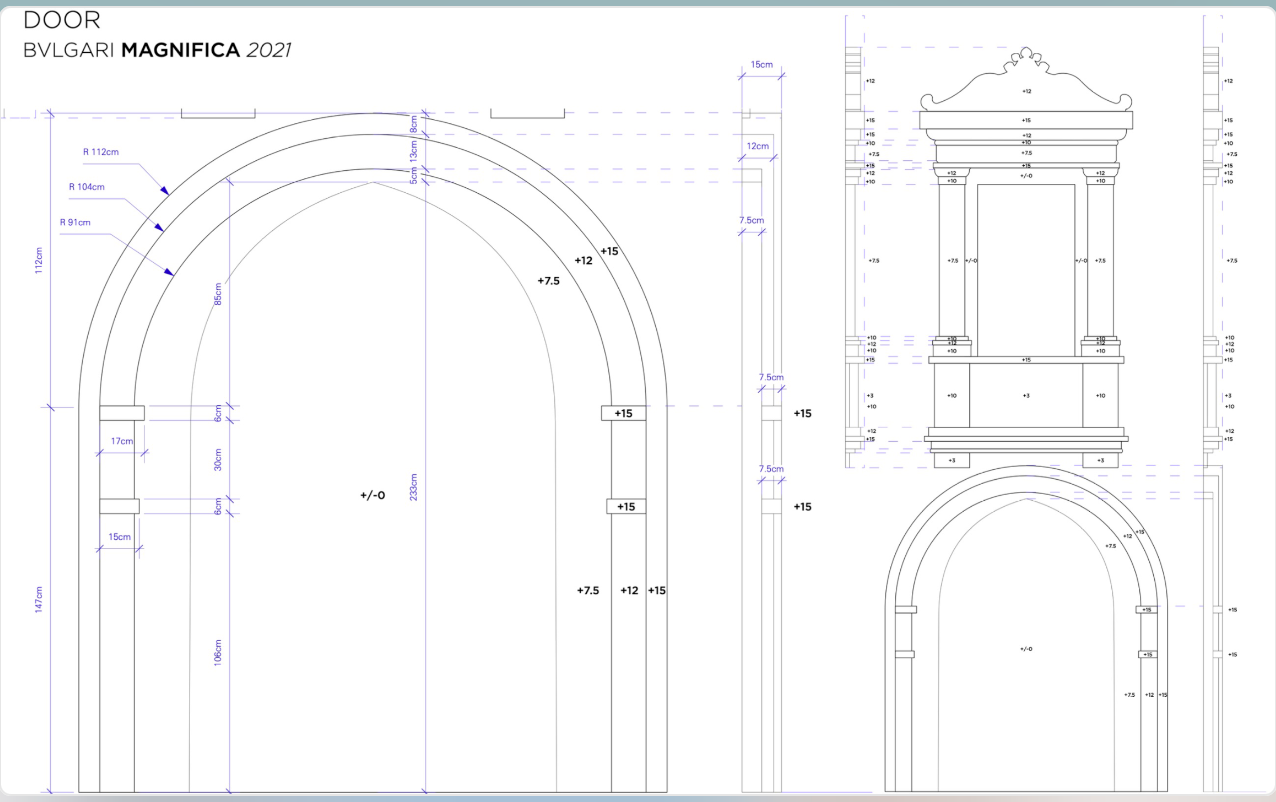Viewport: 1276px width, 802px height.
Task: Click the 15cm dimension under lower left bracket
Action: click(119, 537)
